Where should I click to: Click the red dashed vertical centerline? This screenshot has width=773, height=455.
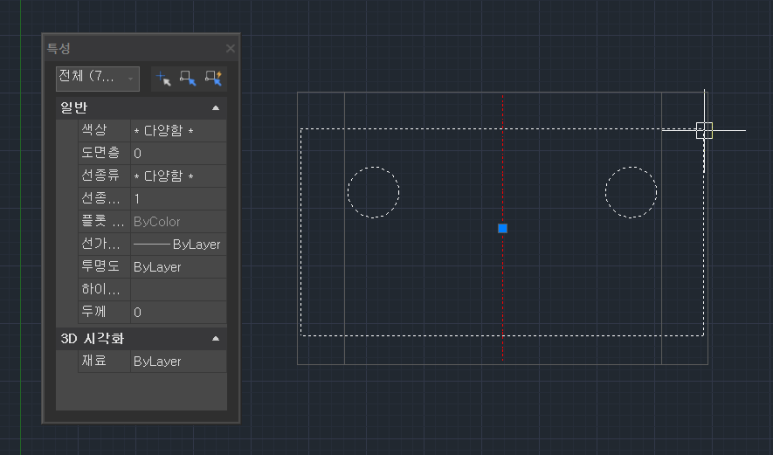pyautogui.click(x=503, y=300)
